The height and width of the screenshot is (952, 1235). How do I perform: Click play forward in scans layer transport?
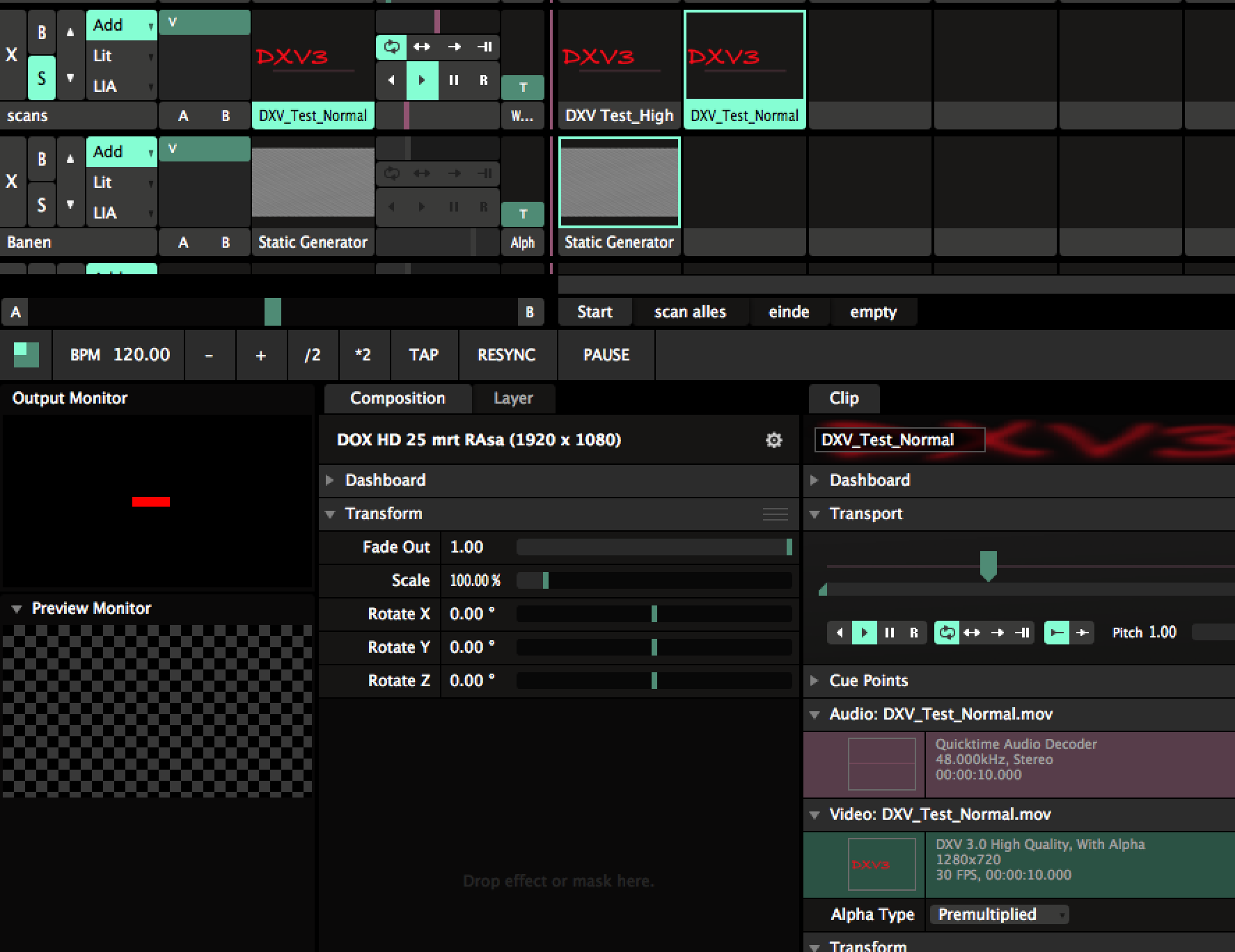pyautogui.click(x=422, y=80)
